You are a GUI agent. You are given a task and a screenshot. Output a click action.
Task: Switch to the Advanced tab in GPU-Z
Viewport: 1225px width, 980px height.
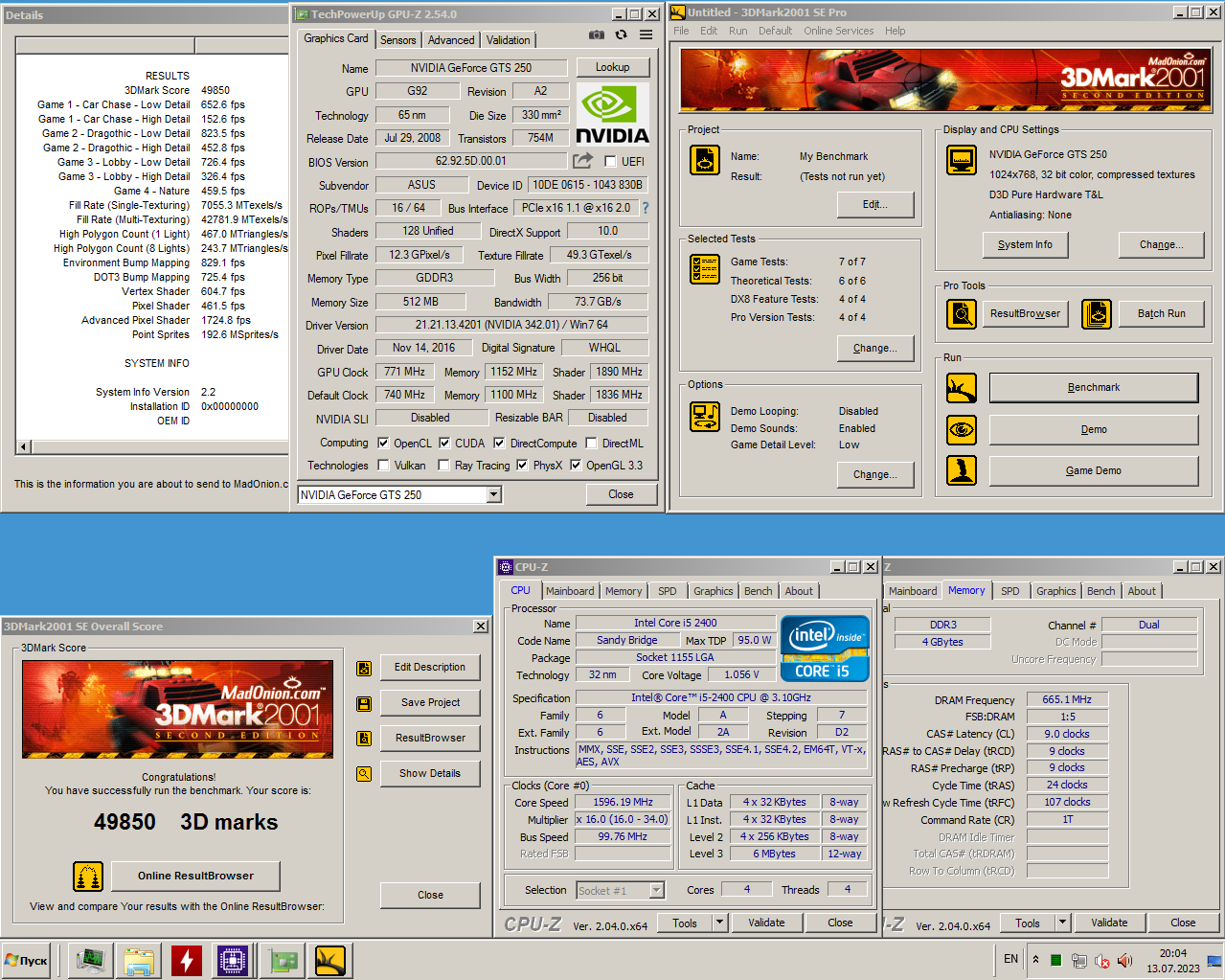(x=451, y=40)
